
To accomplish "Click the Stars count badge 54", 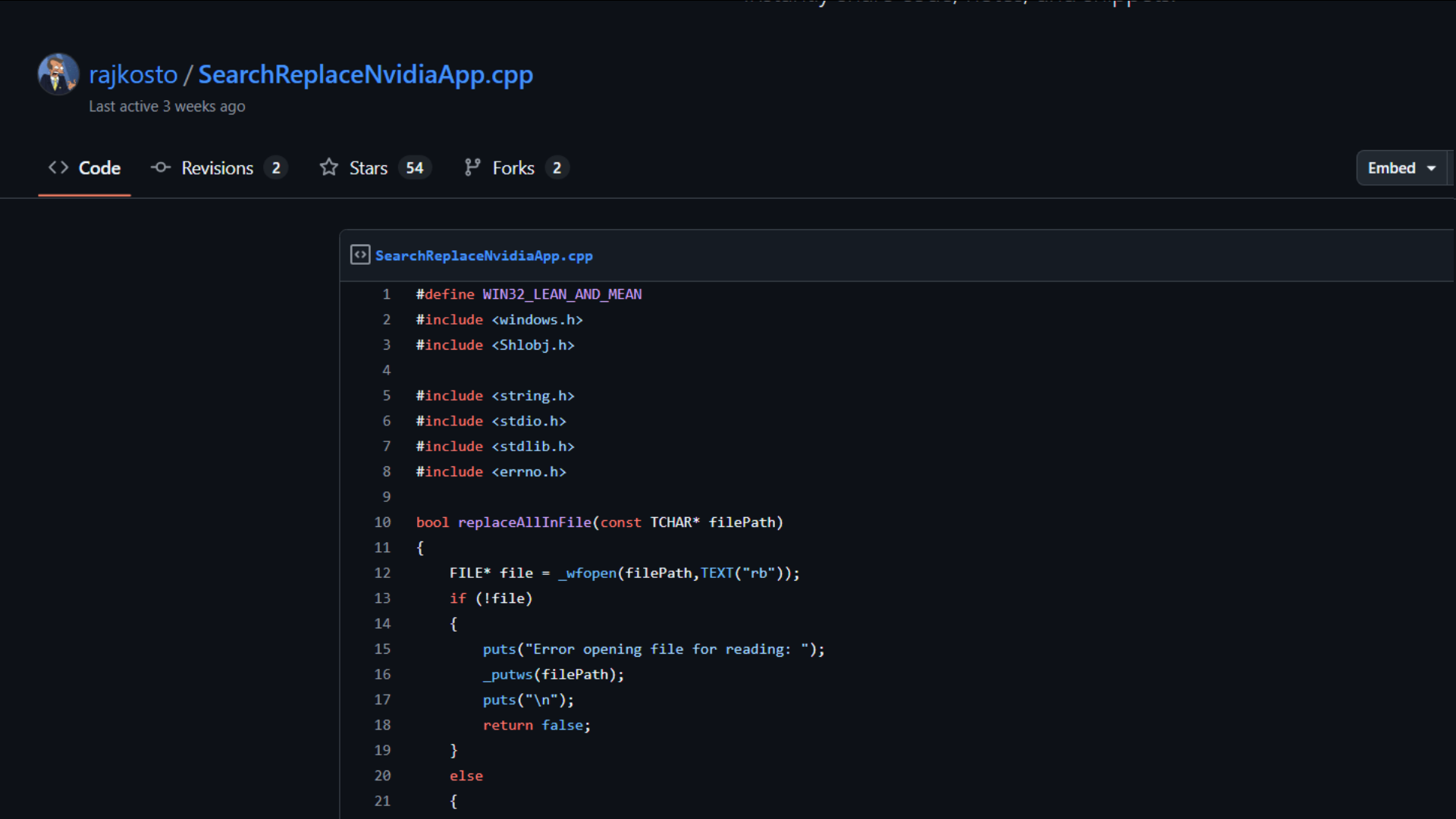I will click(415, 168).
